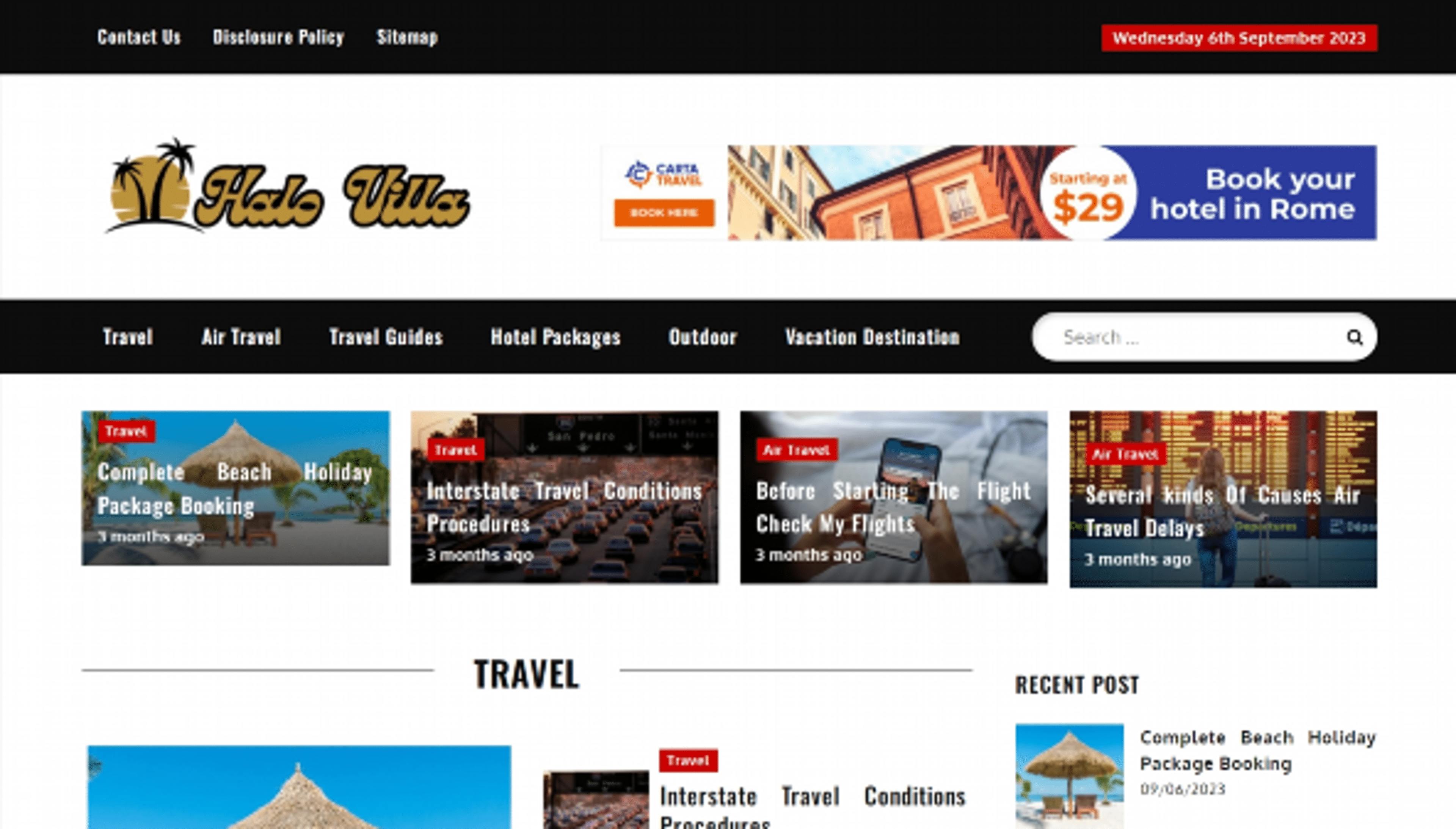Click the Carta Travel logo in banner
This screenshot has width=1456, height=829.
click(664, 174)
